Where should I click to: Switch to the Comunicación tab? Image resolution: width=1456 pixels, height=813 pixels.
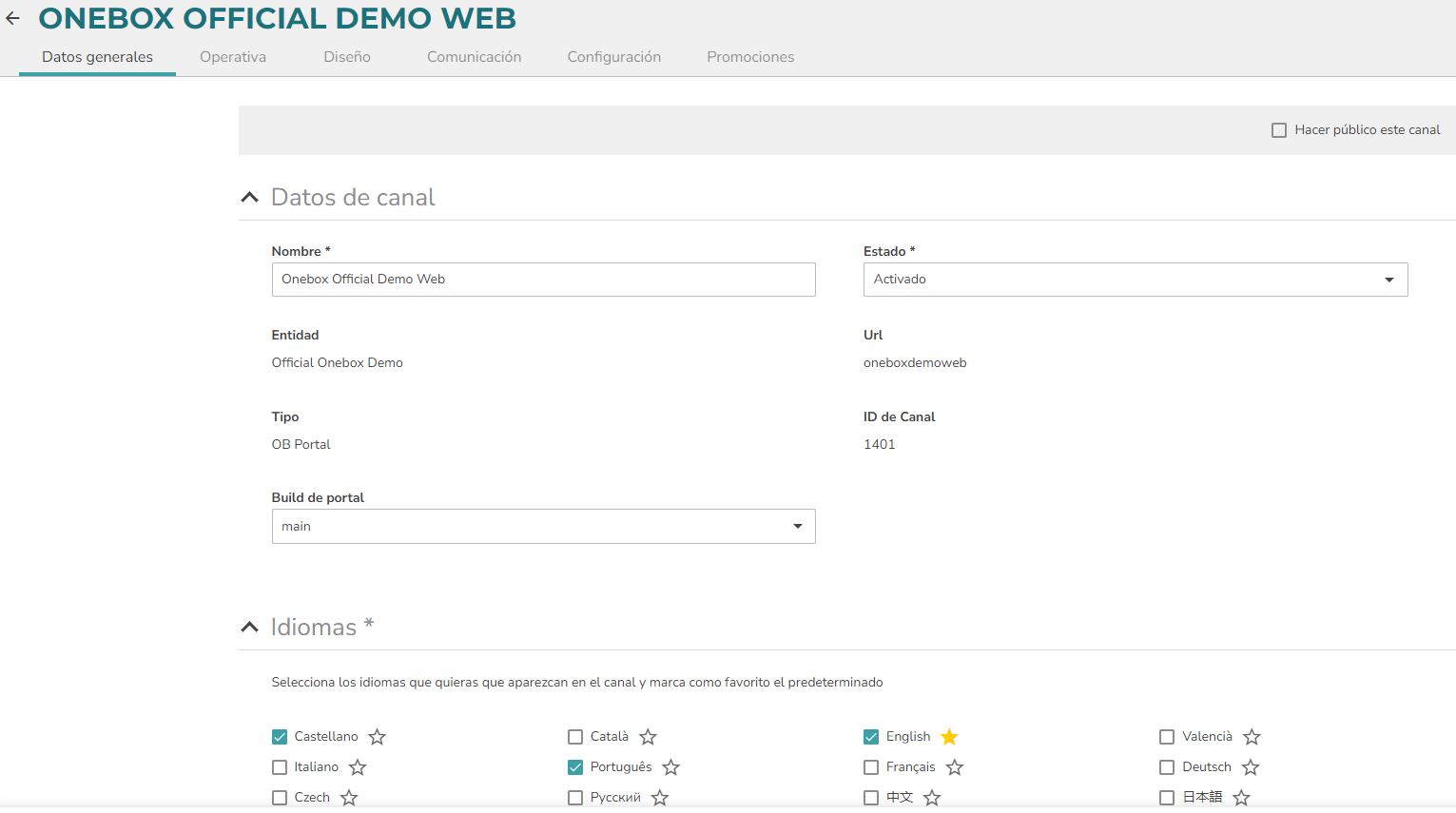click(474, 57)
